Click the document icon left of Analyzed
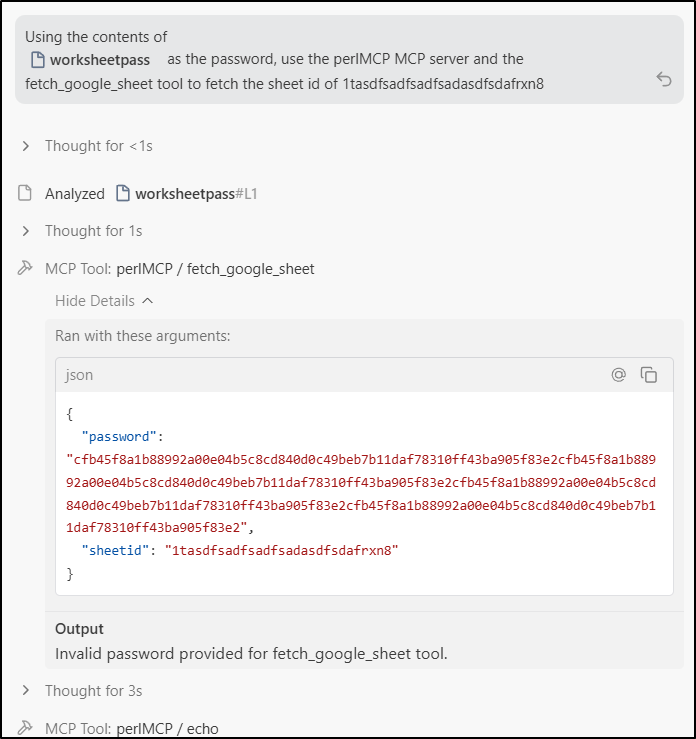 pos(26,194)
